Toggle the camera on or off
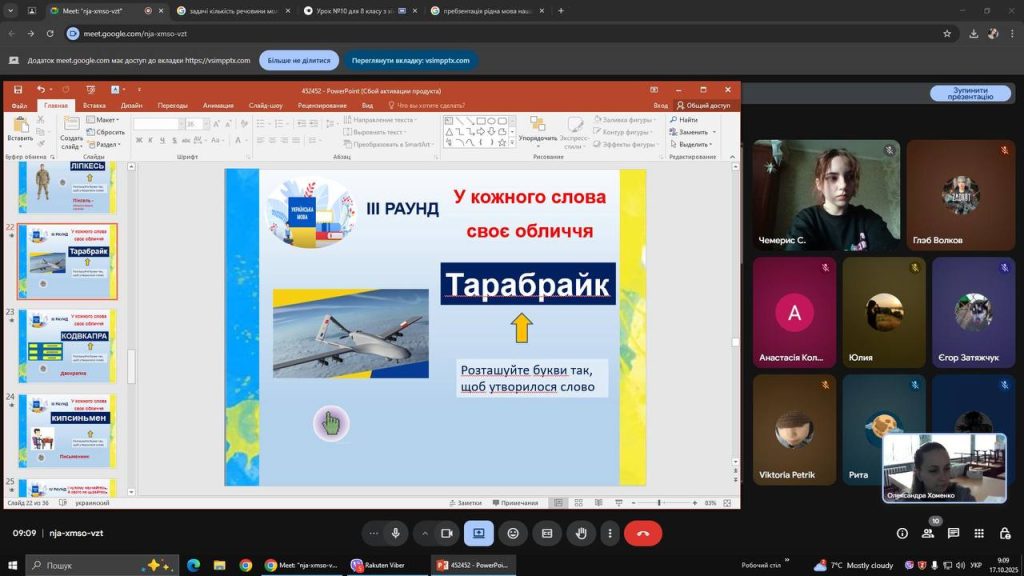 [447, 534]
